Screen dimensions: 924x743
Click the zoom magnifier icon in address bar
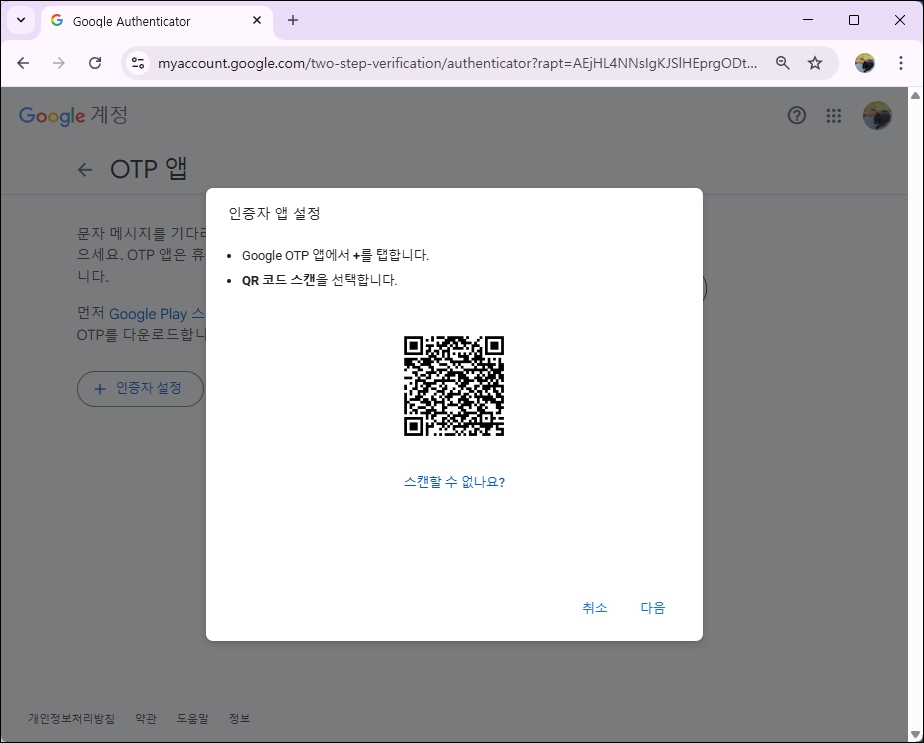[x=783, y=62]
